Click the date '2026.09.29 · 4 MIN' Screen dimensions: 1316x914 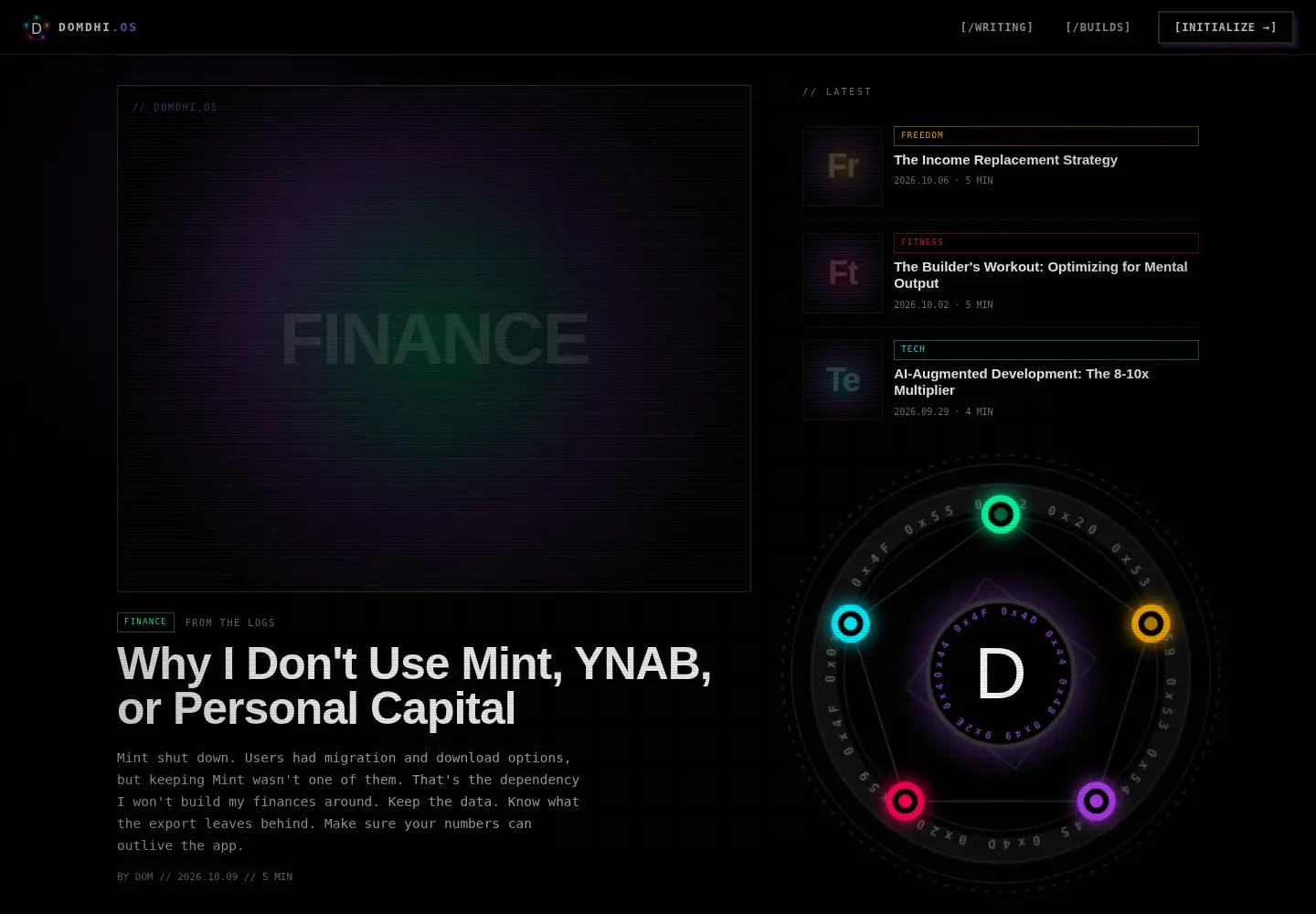943,412
